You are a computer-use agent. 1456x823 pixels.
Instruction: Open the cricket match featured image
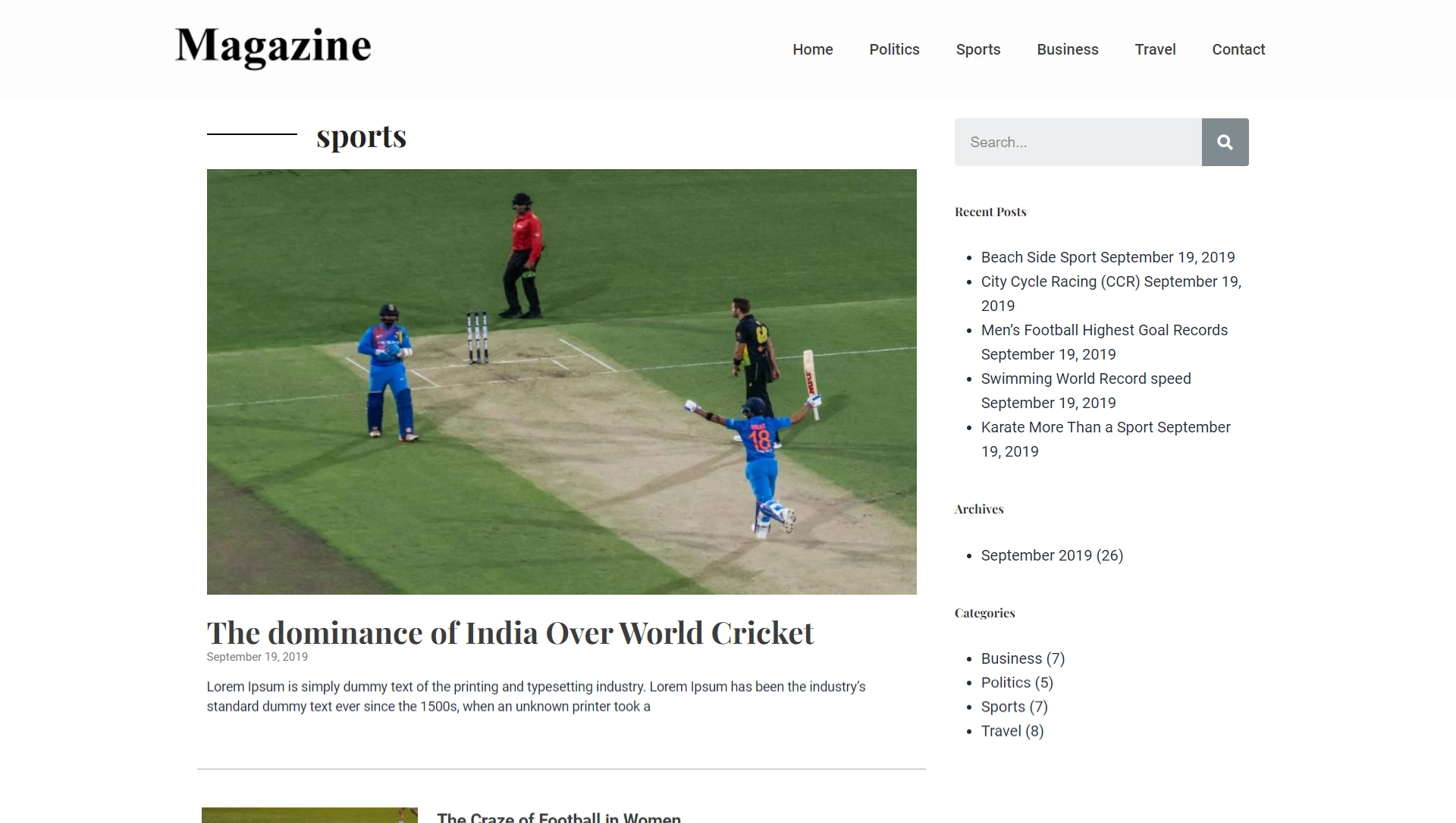tap(561, 382)
